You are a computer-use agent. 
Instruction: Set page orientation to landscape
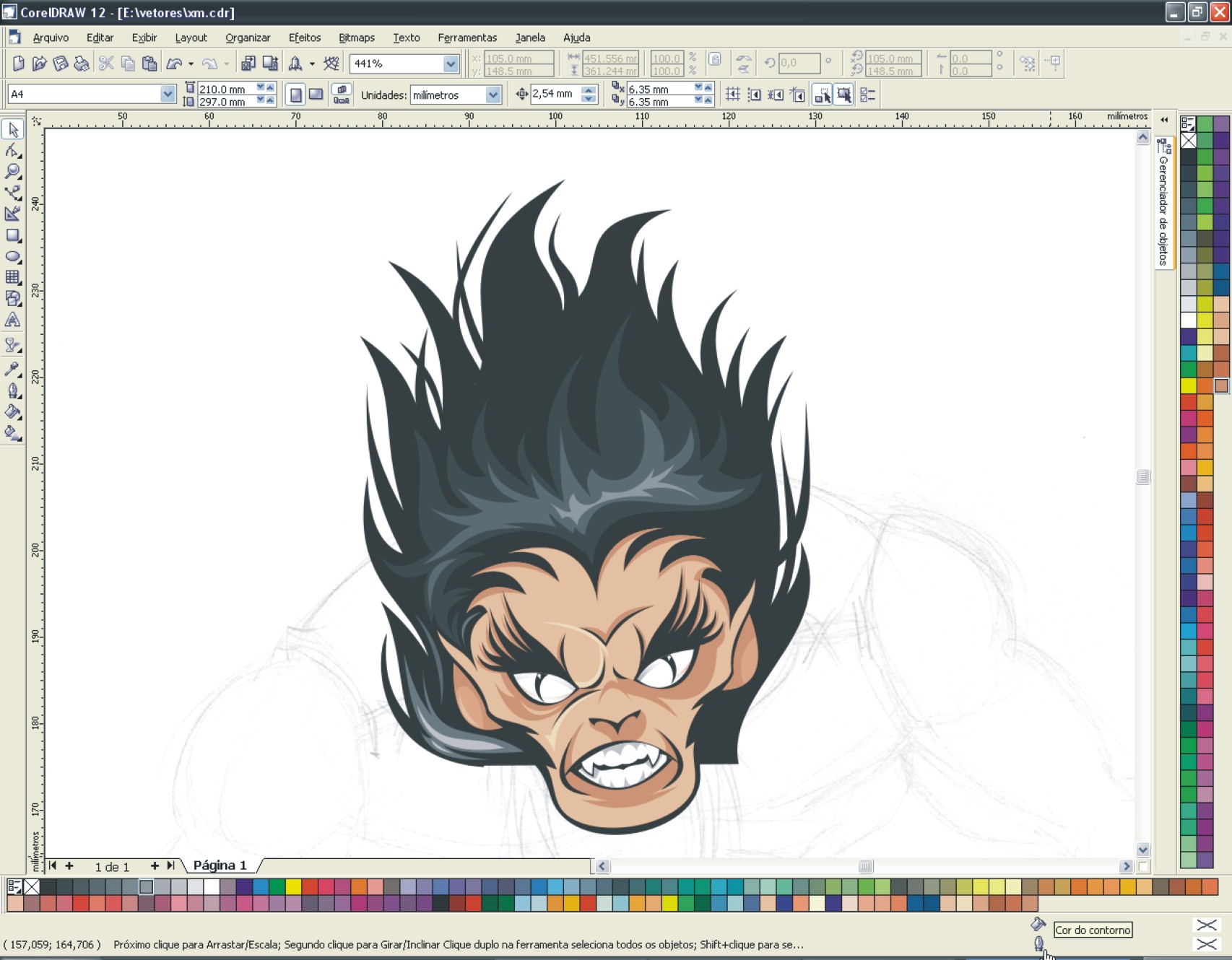(x=316, y=95)
